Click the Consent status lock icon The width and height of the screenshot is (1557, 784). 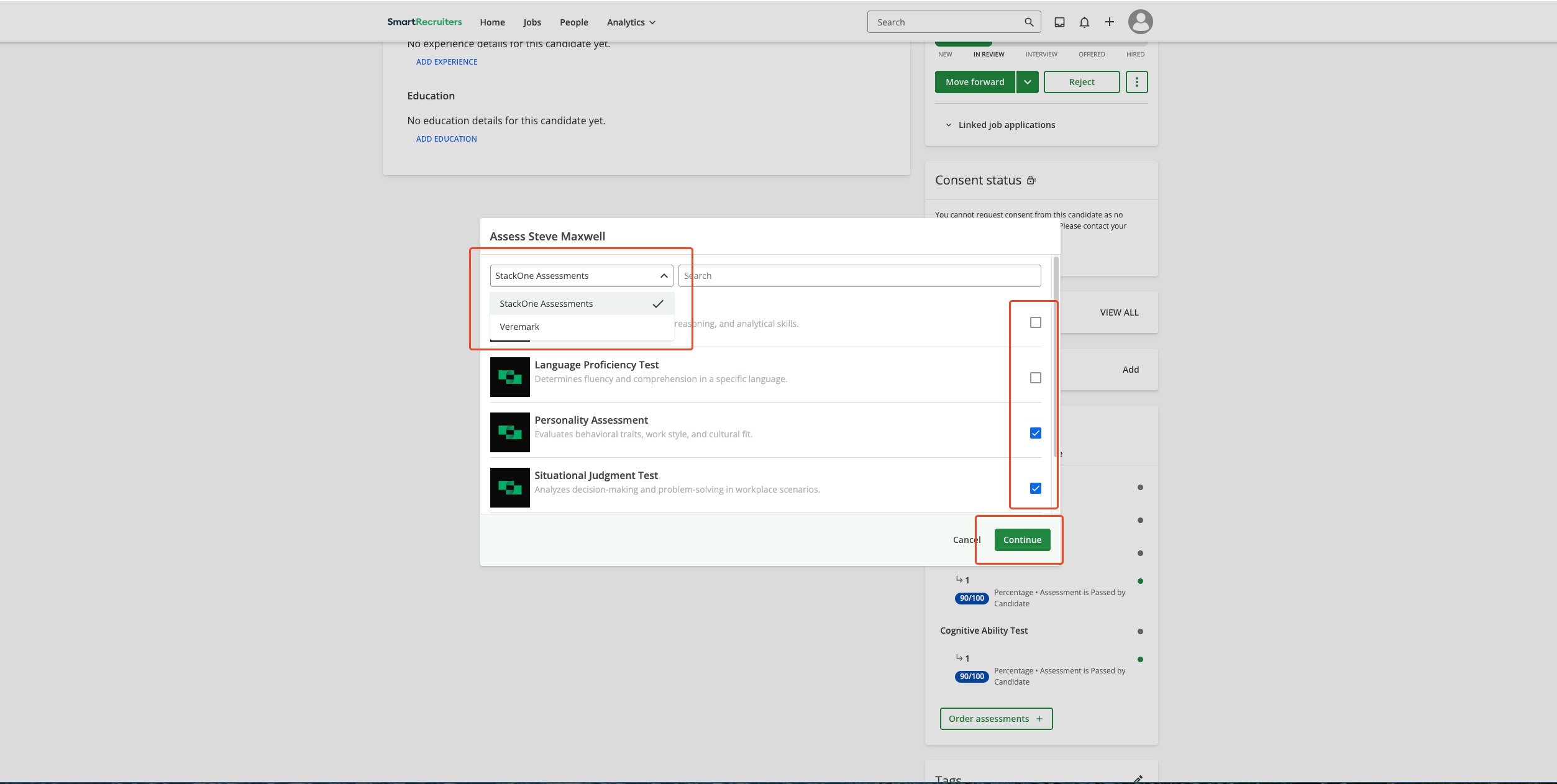1031,180
